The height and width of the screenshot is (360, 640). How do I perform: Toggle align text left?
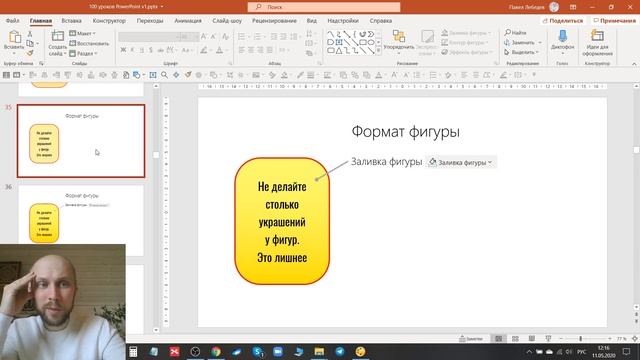242,50
